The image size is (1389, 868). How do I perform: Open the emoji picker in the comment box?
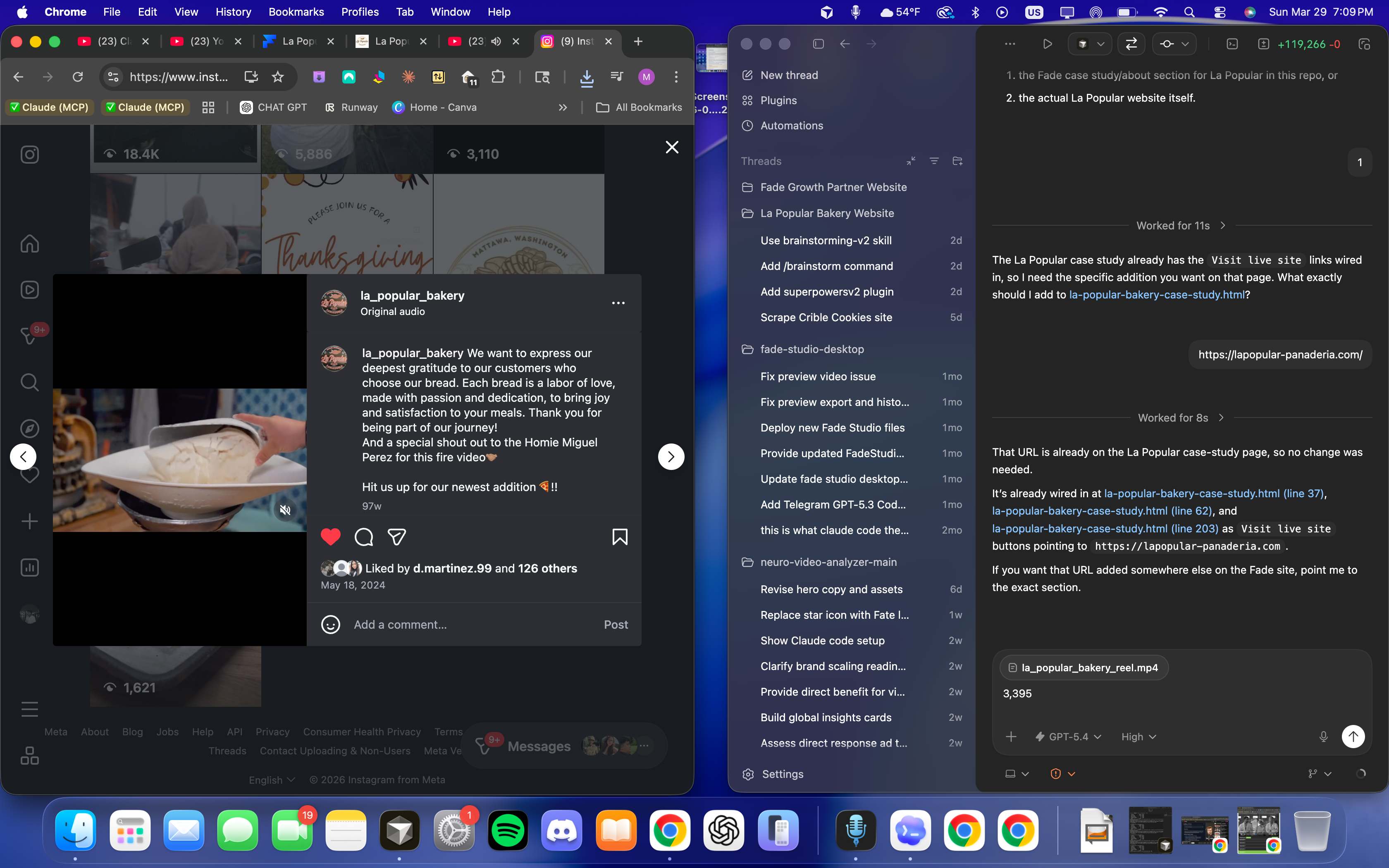(331, 625)
